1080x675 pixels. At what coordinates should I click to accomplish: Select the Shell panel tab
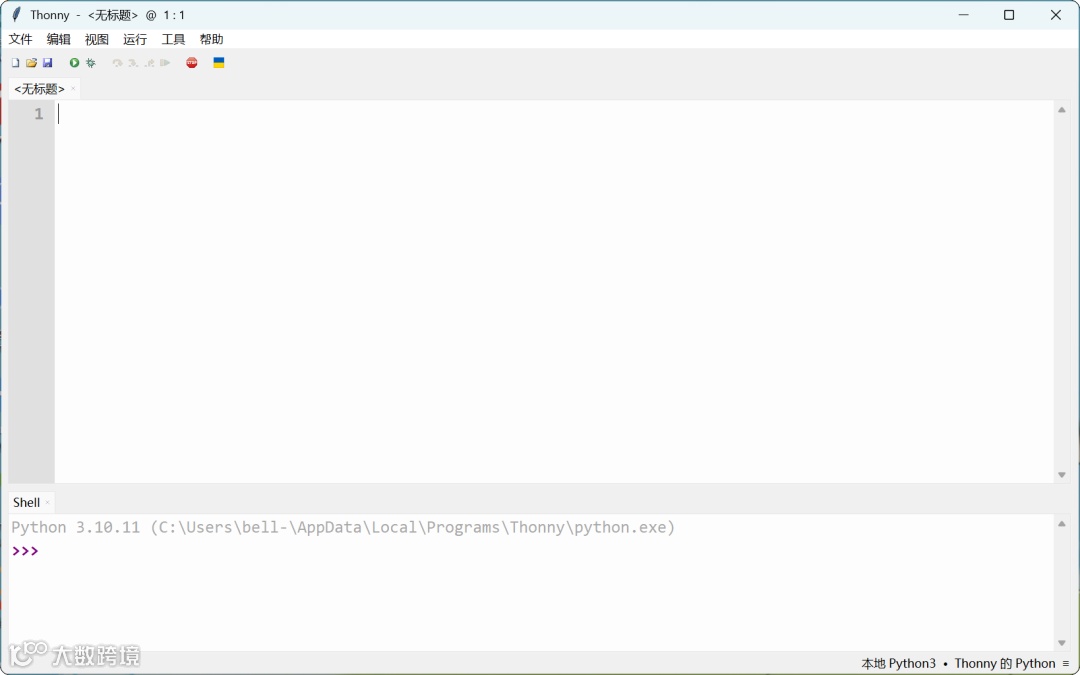26,502
